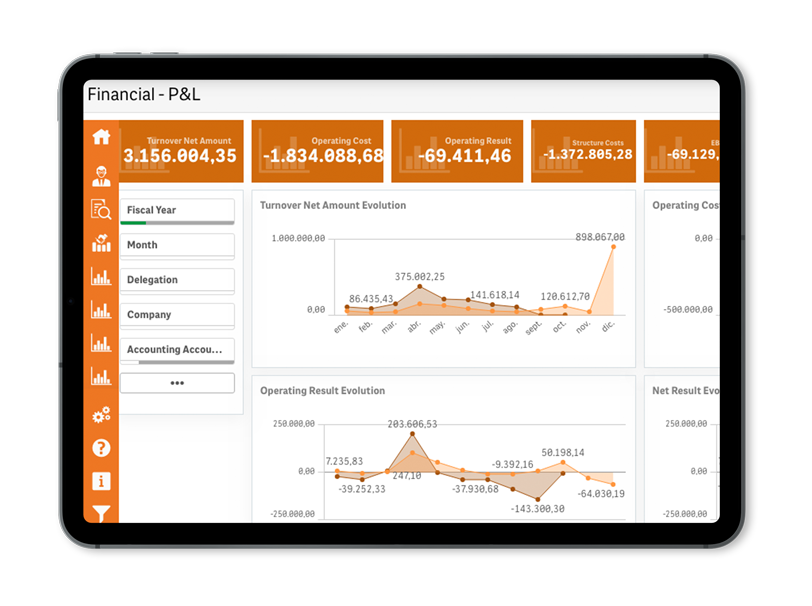
Task: Click the question mark help icon
Action: pyautogui.click(x=101, y=448)
